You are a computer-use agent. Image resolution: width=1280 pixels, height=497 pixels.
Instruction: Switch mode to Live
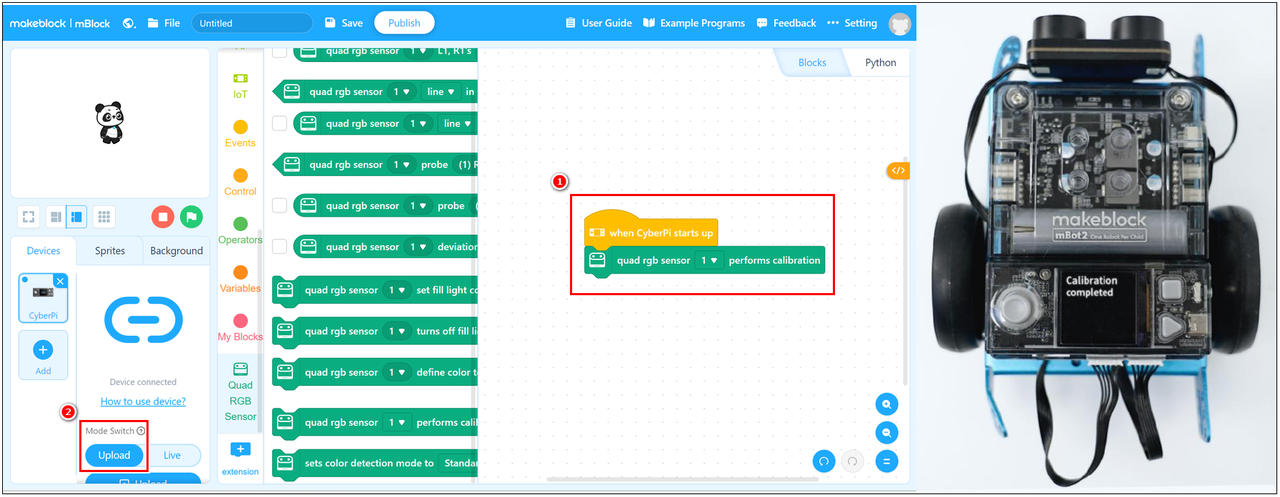click(172, 455)
